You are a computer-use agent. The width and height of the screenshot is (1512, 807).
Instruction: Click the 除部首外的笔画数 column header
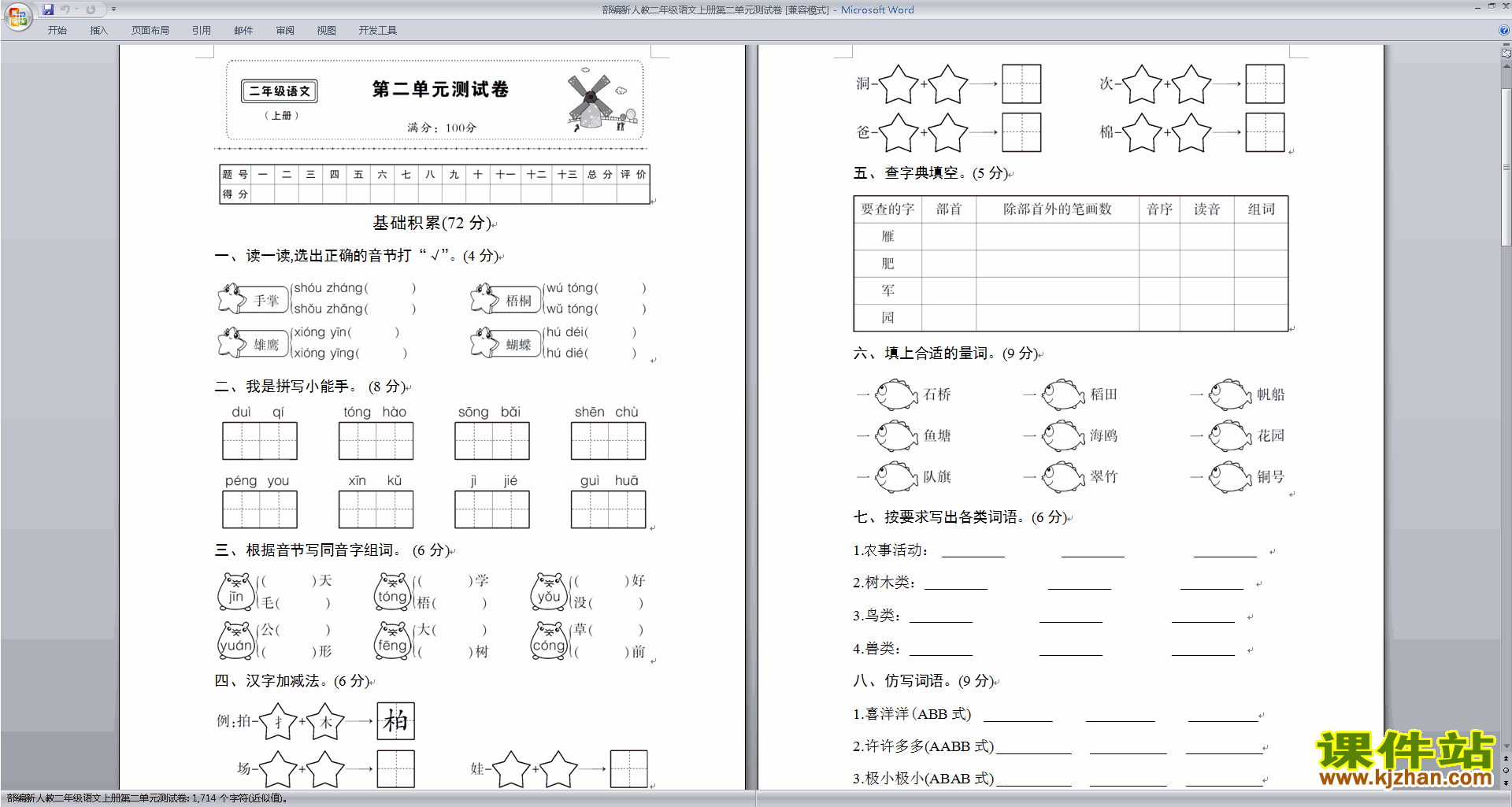[1057, 209]
